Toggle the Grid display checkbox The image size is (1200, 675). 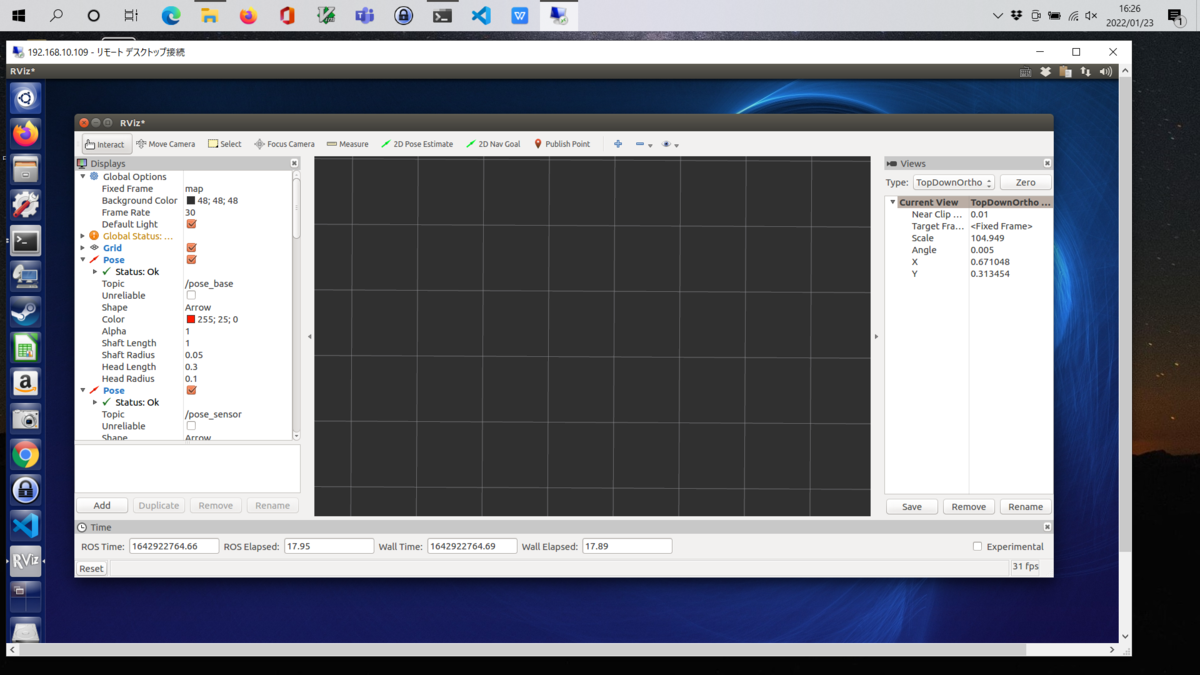[191, 248]
